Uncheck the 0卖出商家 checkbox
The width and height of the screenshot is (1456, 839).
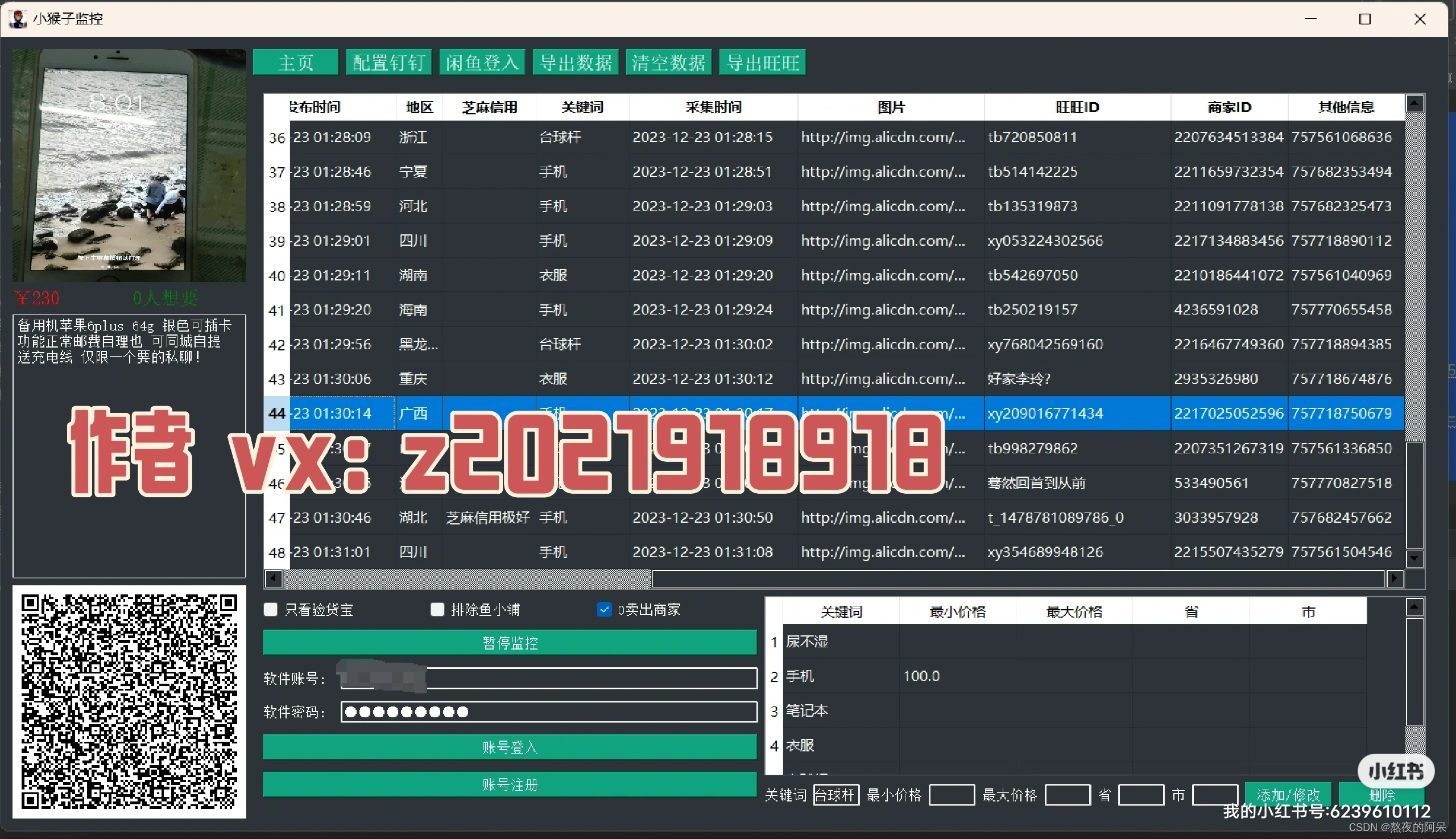pos(604,610)
